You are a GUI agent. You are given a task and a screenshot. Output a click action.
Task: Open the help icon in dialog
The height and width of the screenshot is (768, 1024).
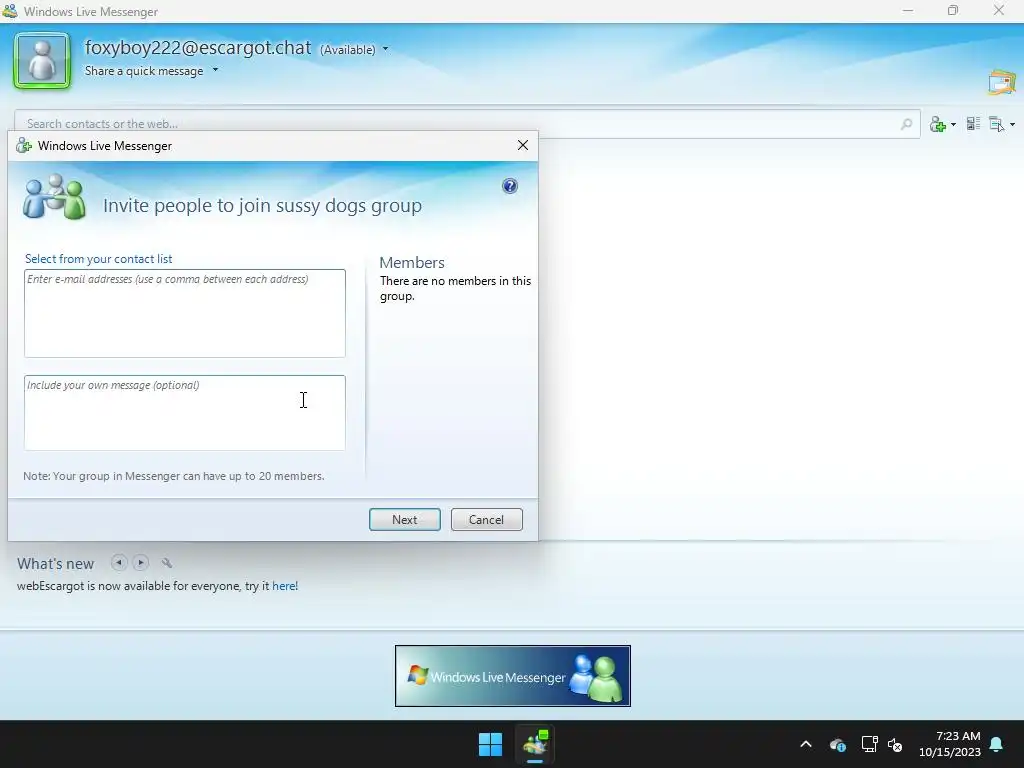tap(509, 186)
